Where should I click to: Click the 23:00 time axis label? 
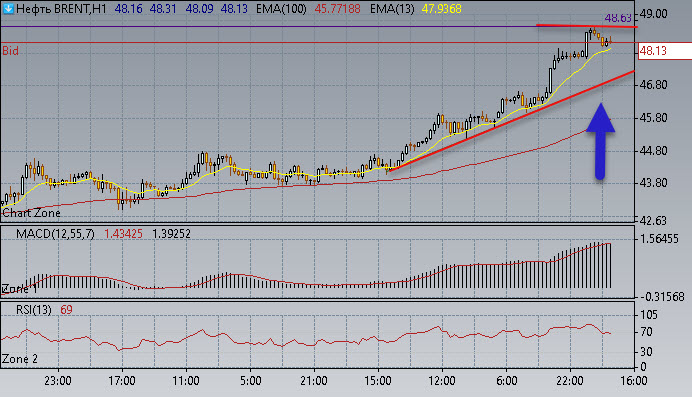pos(58,381)
